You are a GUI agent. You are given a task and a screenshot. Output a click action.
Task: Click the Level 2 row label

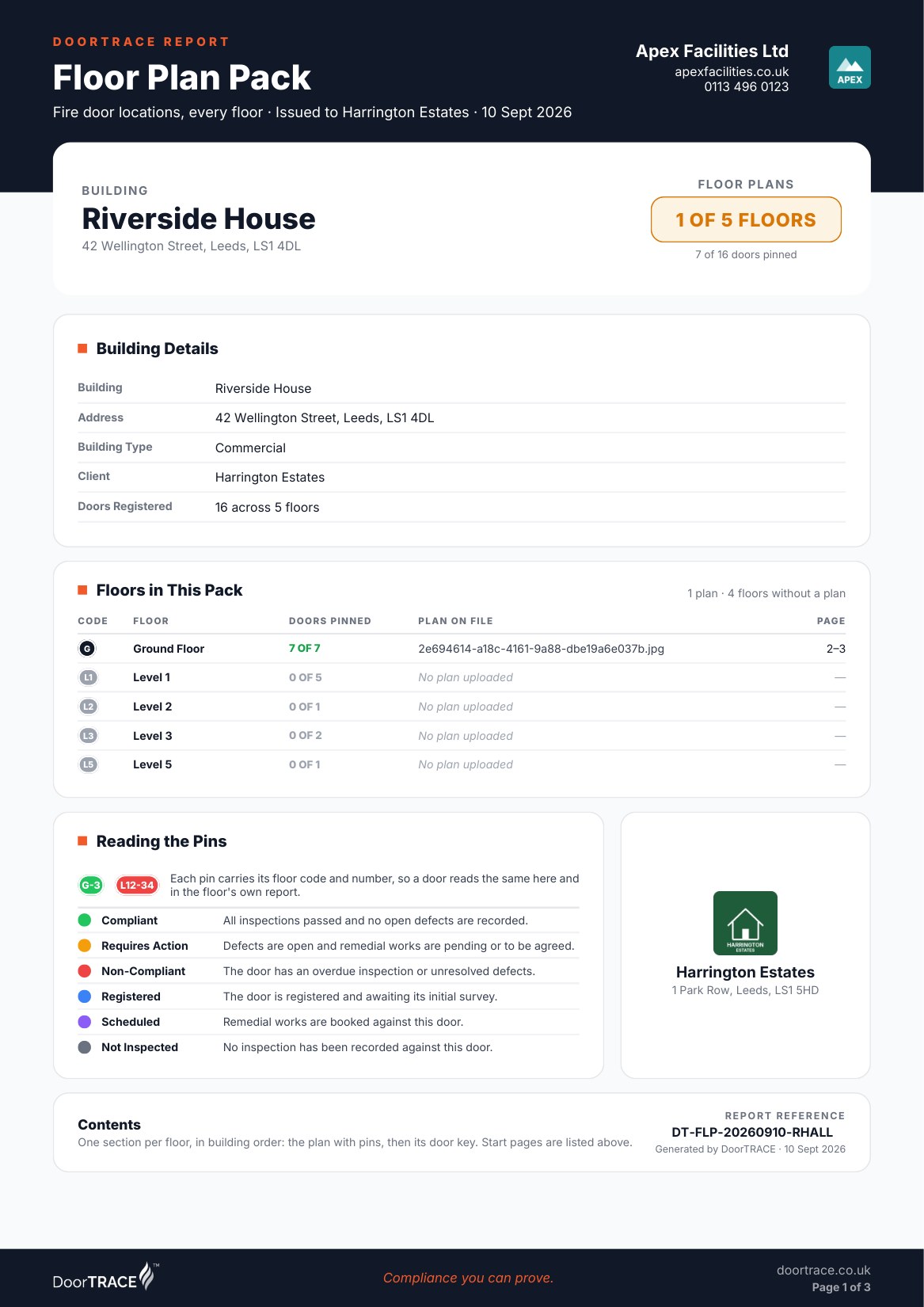(x=152, y=707)
